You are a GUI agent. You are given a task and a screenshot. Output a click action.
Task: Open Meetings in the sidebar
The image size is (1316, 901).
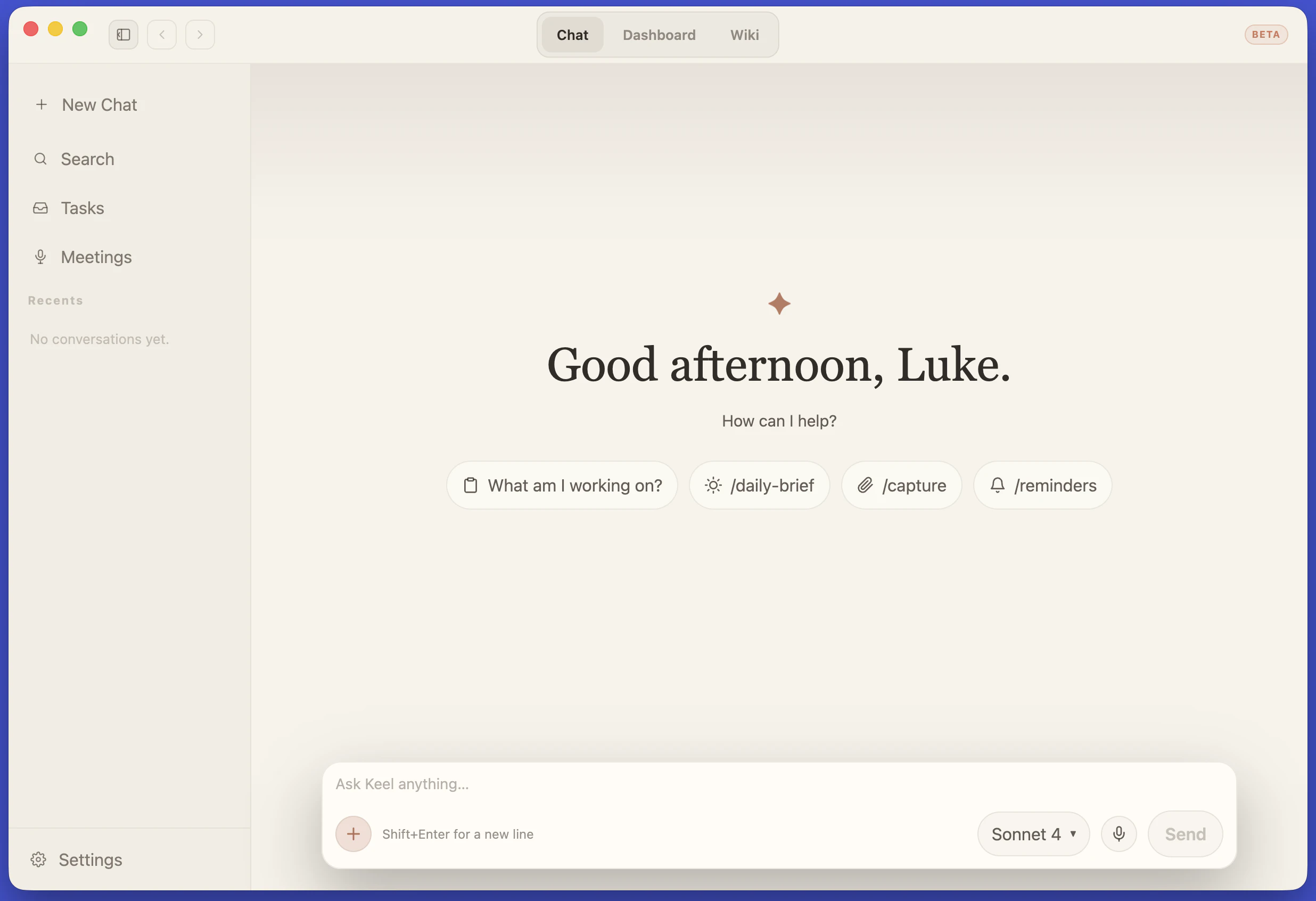130,257
